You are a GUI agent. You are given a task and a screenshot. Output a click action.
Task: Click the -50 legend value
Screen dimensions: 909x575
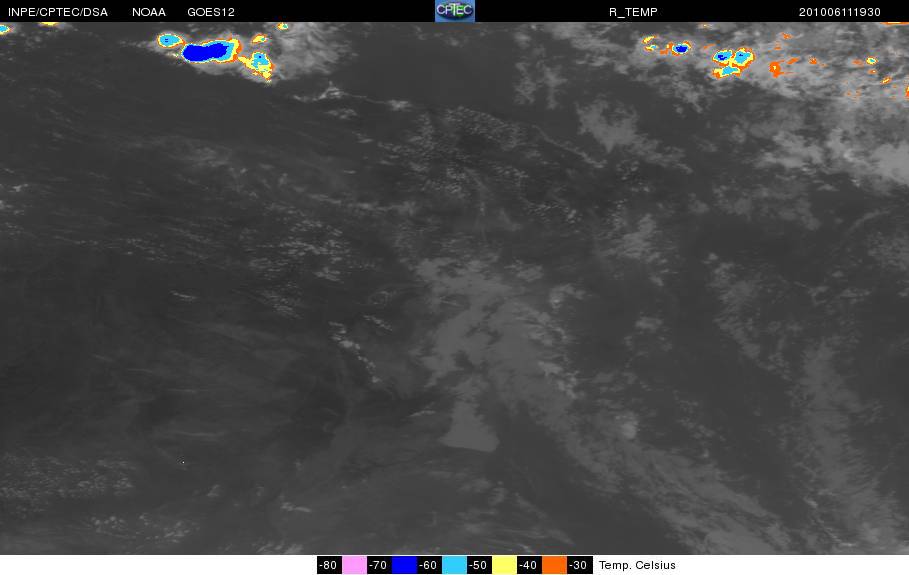[x=479, y=565]
